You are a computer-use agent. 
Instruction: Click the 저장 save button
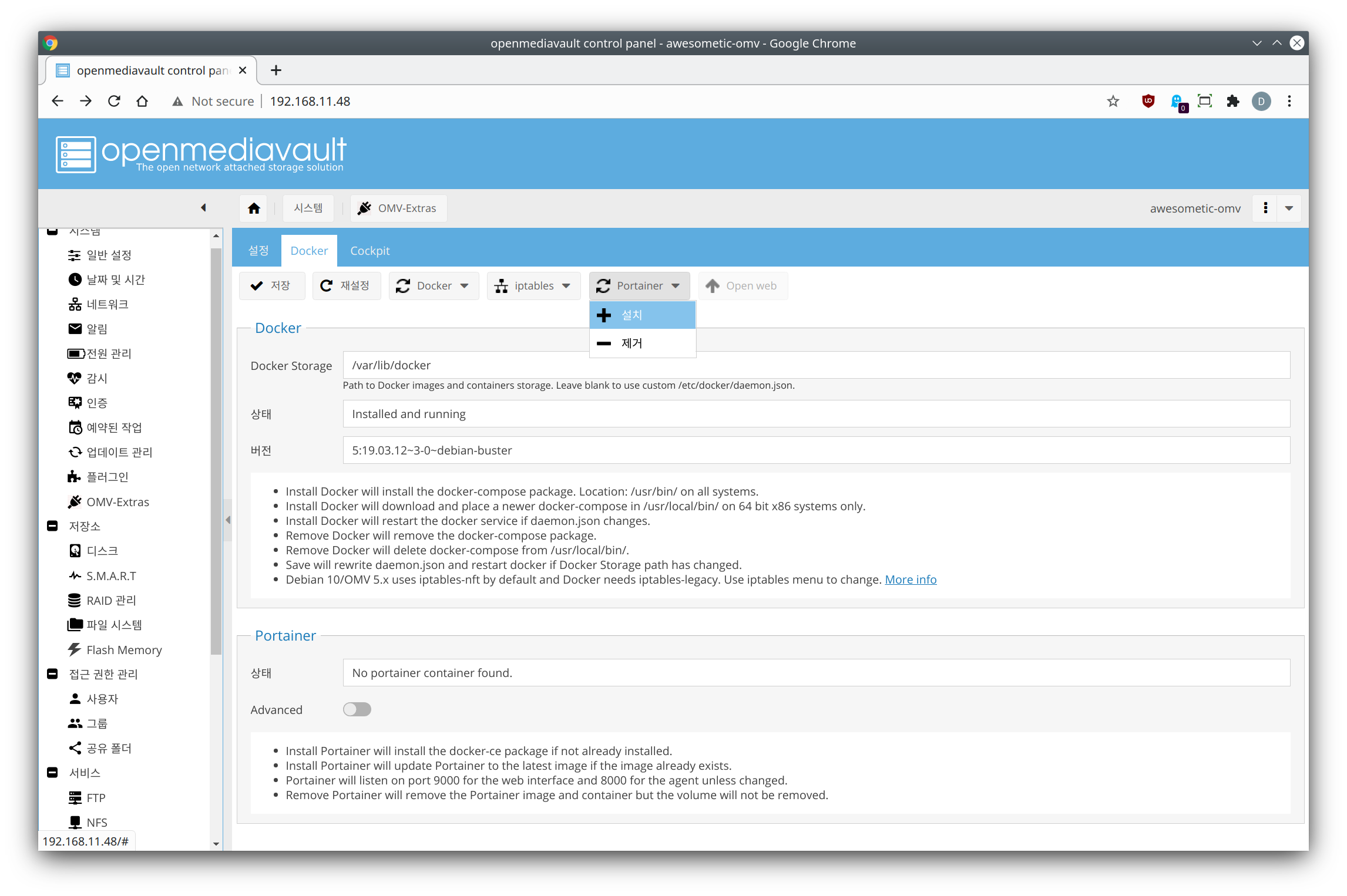point(271,286)
